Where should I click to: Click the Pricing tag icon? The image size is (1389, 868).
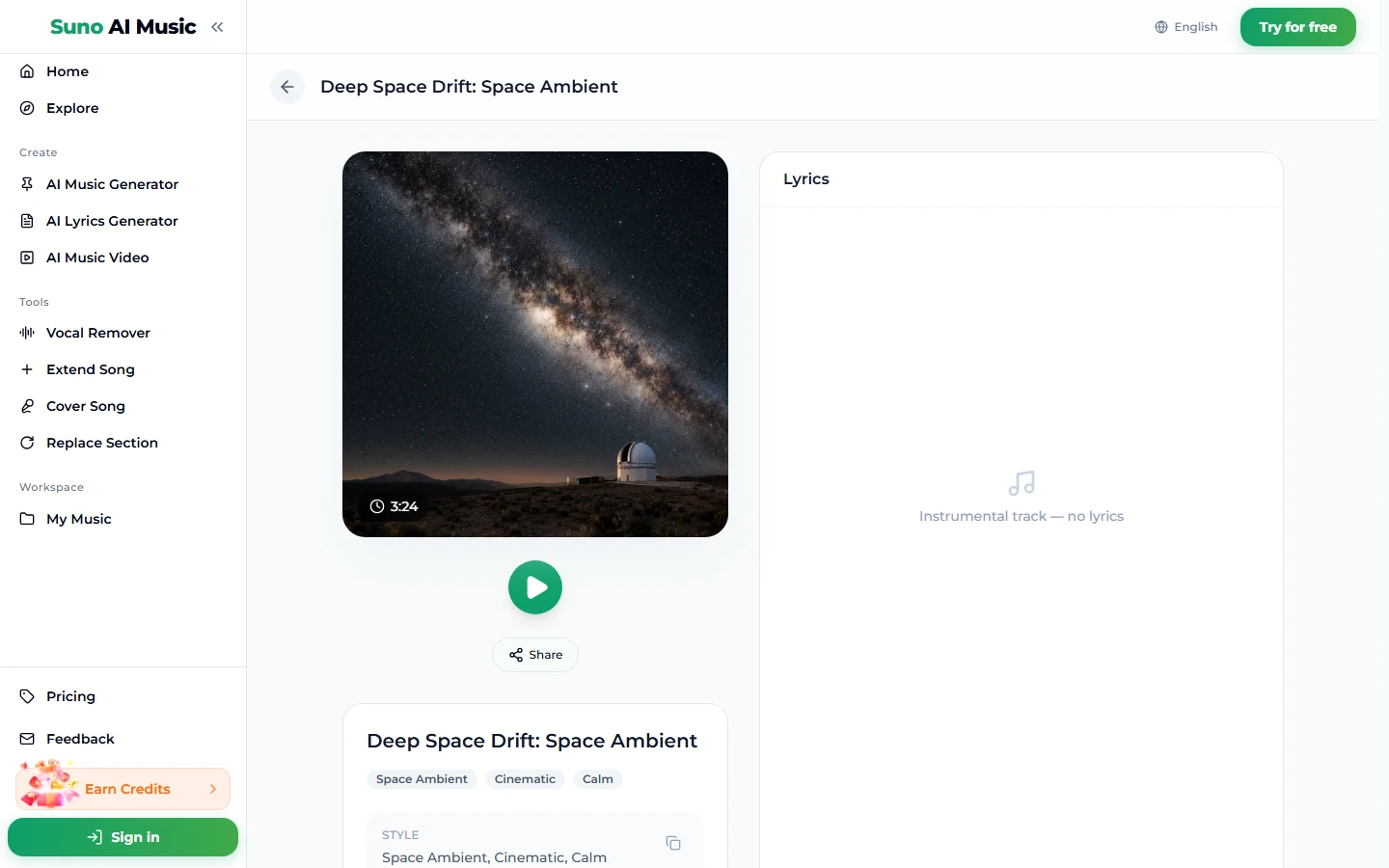coord(27,696)
